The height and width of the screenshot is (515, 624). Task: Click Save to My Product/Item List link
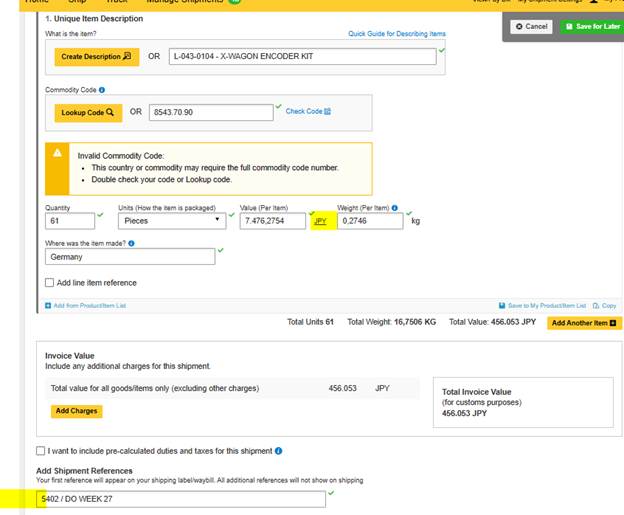(x=542, y=306)
